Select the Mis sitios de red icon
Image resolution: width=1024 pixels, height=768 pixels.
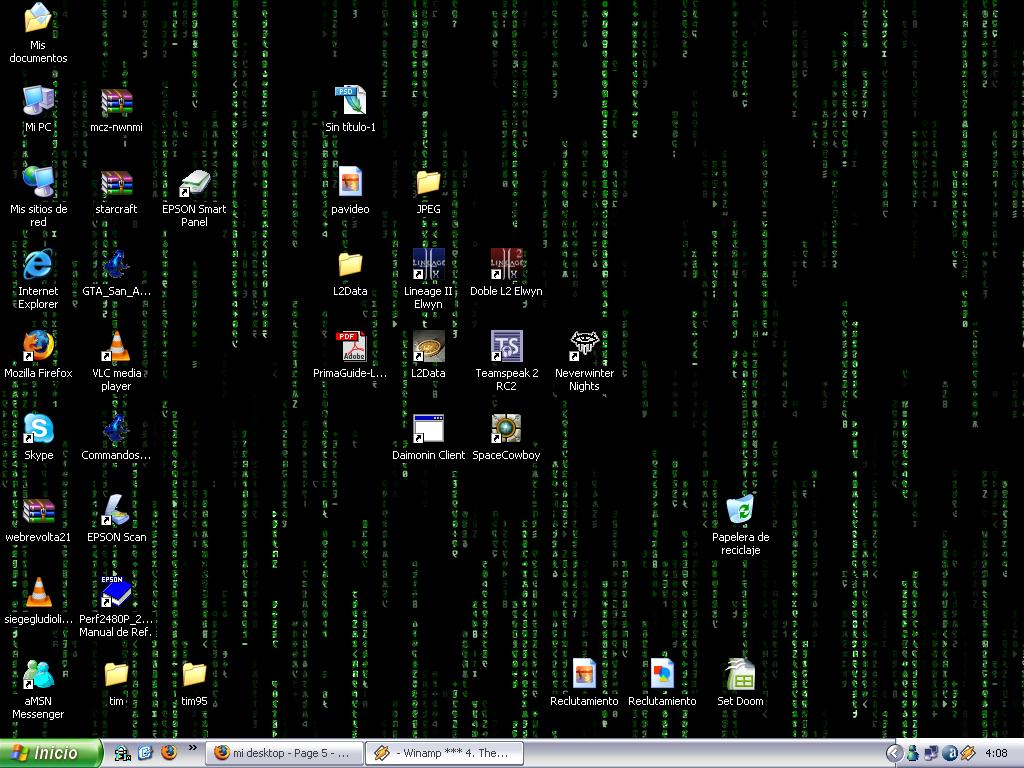[38, 197]
